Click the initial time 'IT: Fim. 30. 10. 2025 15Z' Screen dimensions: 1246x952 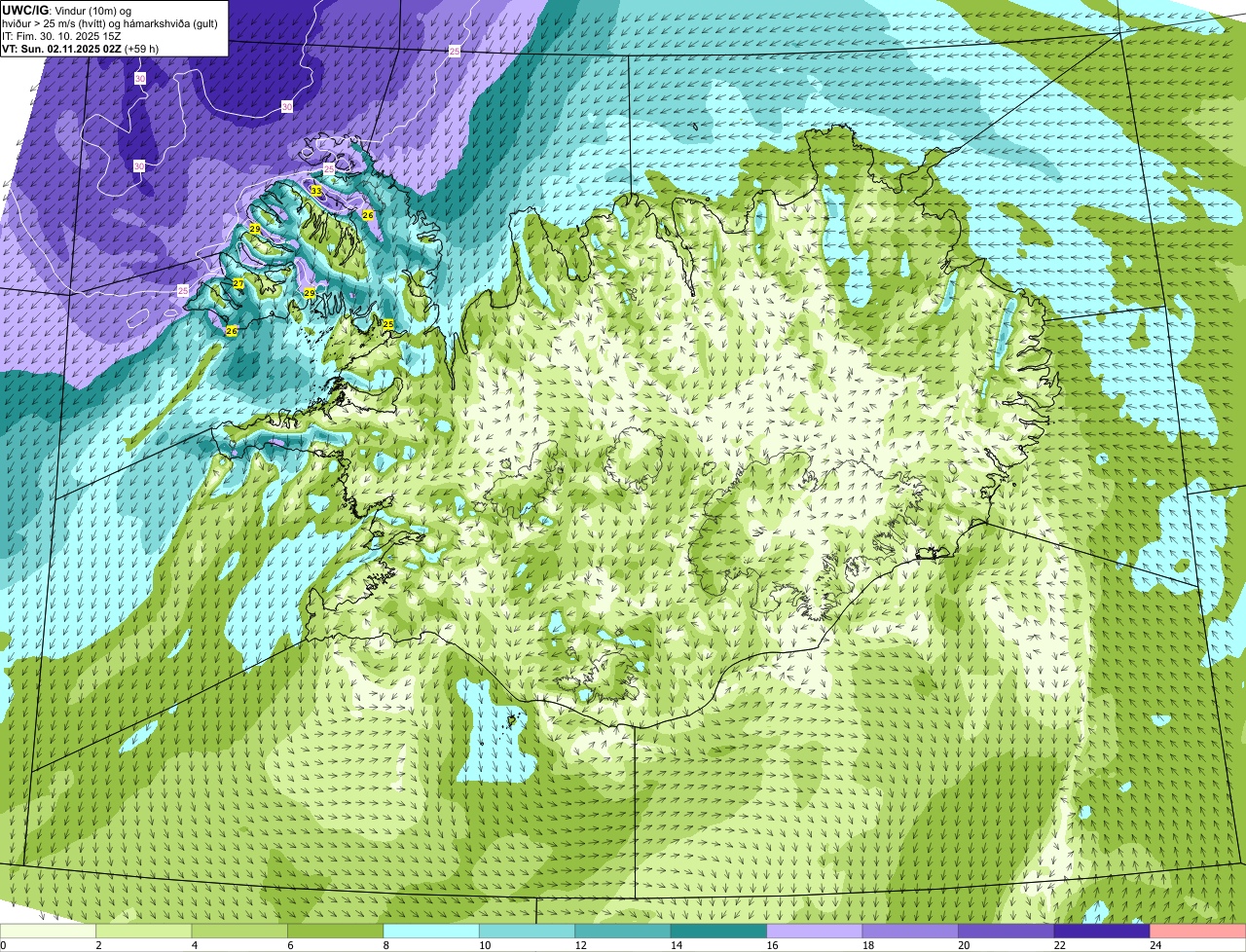point(61,36)
